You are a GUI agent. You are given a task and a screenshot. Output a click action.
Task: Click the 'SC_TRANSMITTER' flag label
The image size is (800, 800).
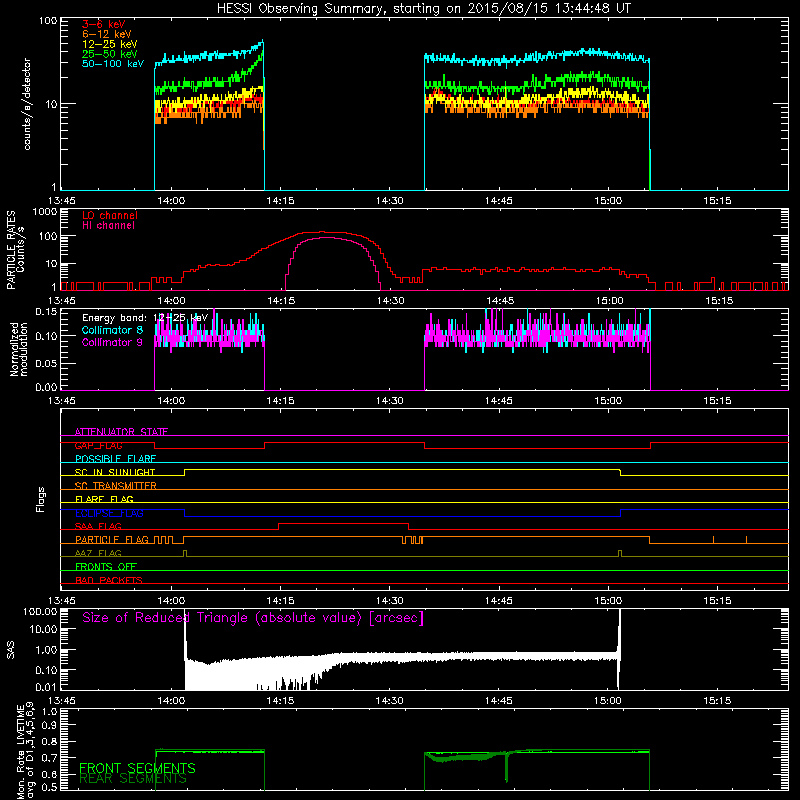tap(115, 486)
